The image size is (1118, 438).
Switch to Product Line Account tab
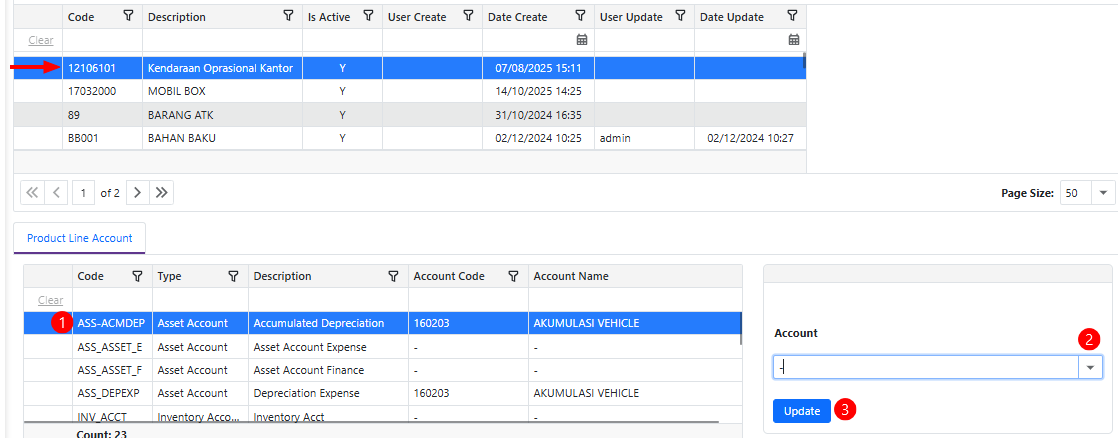point(79,238)
